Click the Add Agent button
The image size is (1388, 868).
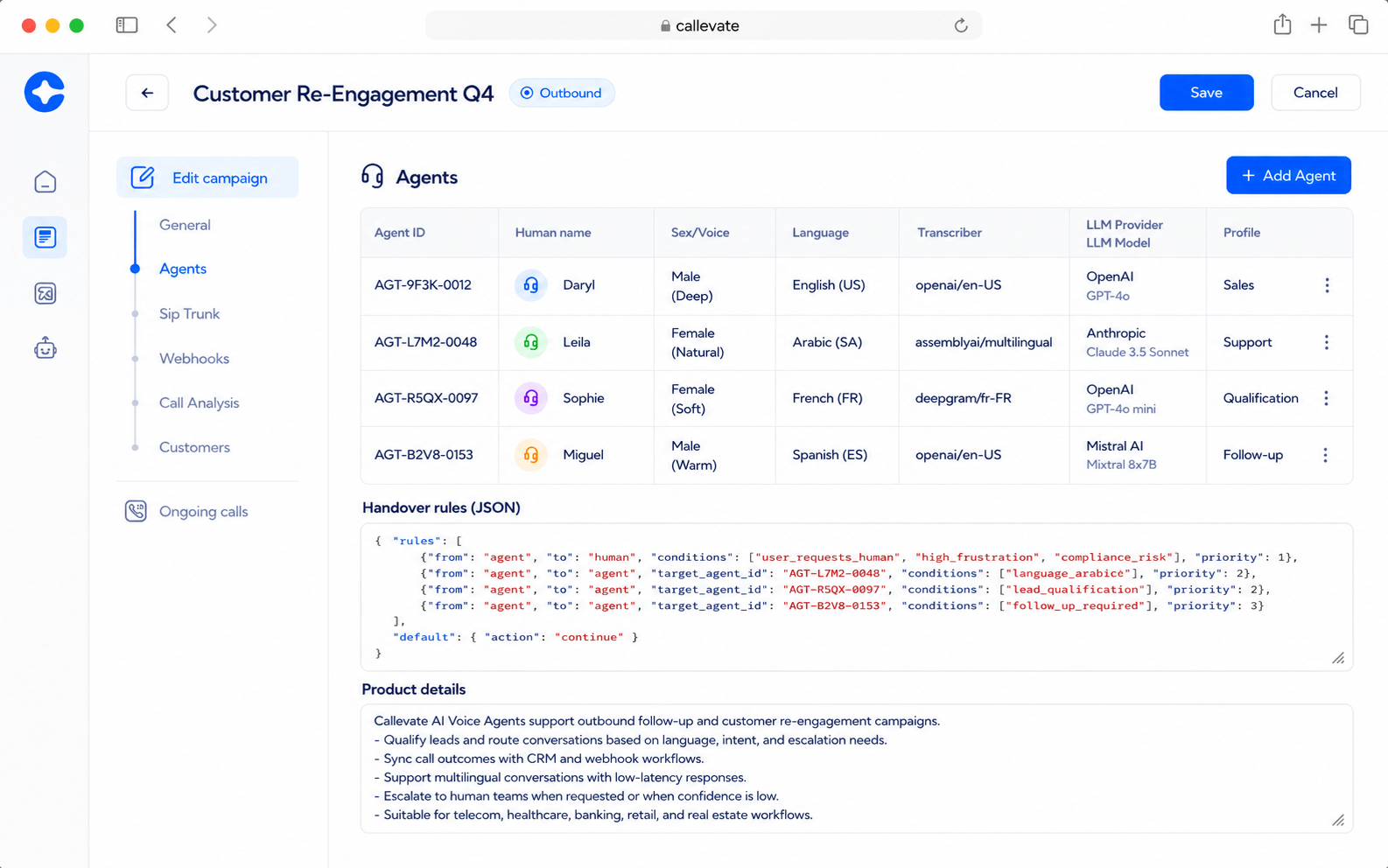[1288, 176]
